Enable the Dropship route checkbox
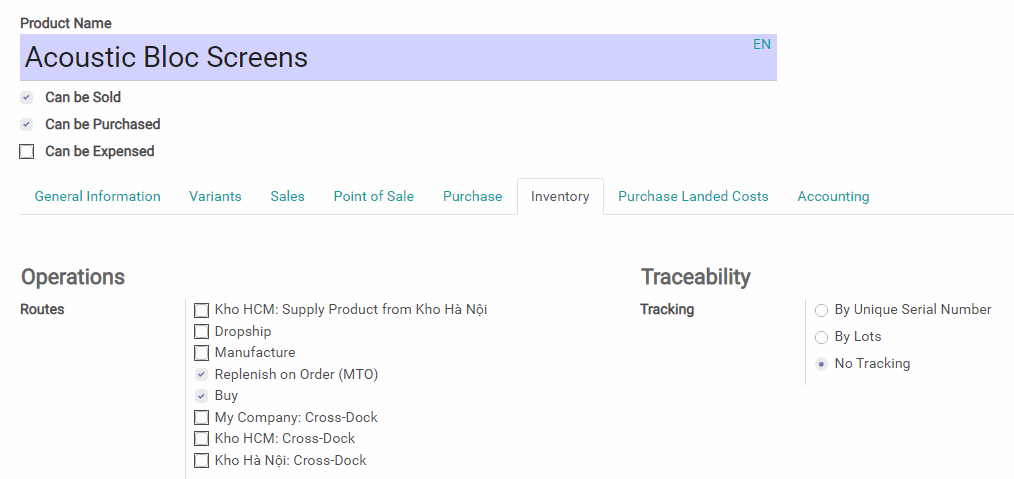This screenshot has height=479, width=1014. click(x=202, y=331)
